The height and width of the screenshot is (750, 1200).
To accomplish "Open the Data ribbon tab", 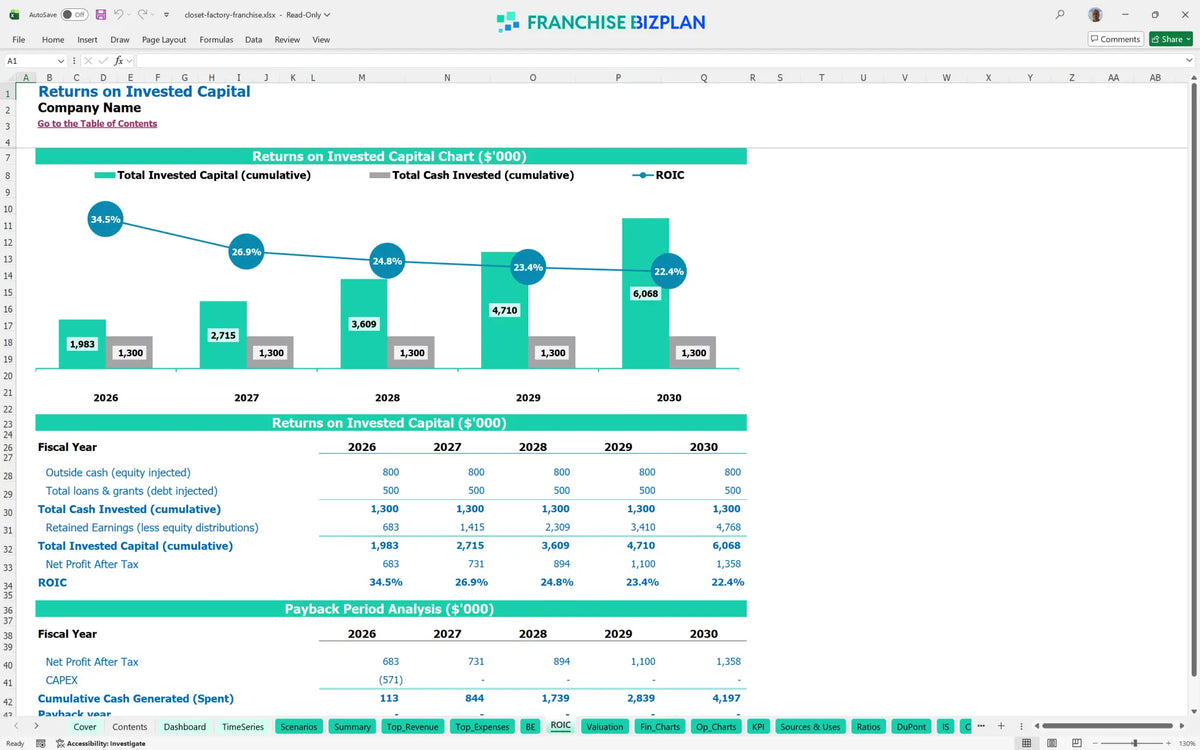I will (254, 39).
